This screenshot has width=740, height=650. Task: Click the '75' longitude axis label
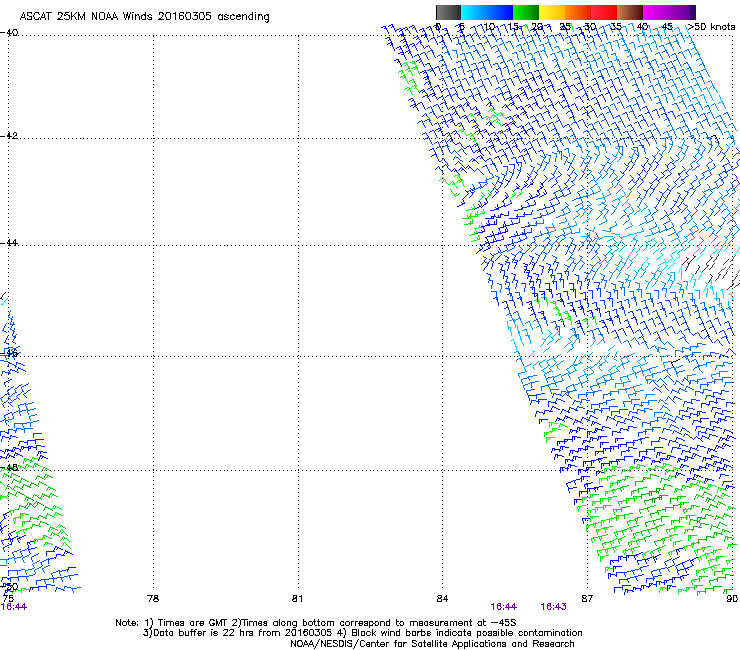tap(8, 599)
